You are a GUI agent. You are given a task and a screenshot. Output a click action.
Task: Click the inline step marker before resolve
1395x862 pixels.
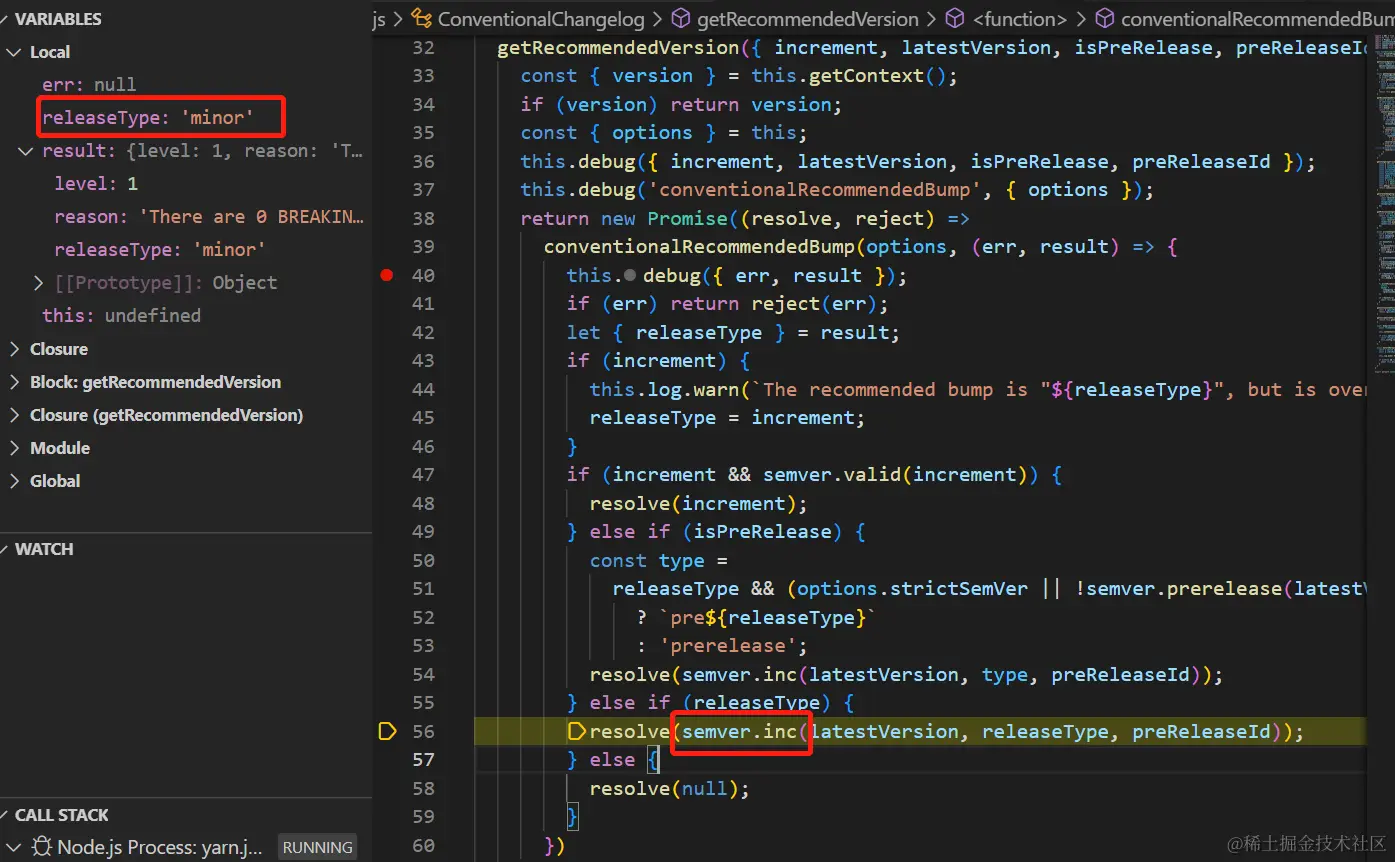click(x=577, y=732)
